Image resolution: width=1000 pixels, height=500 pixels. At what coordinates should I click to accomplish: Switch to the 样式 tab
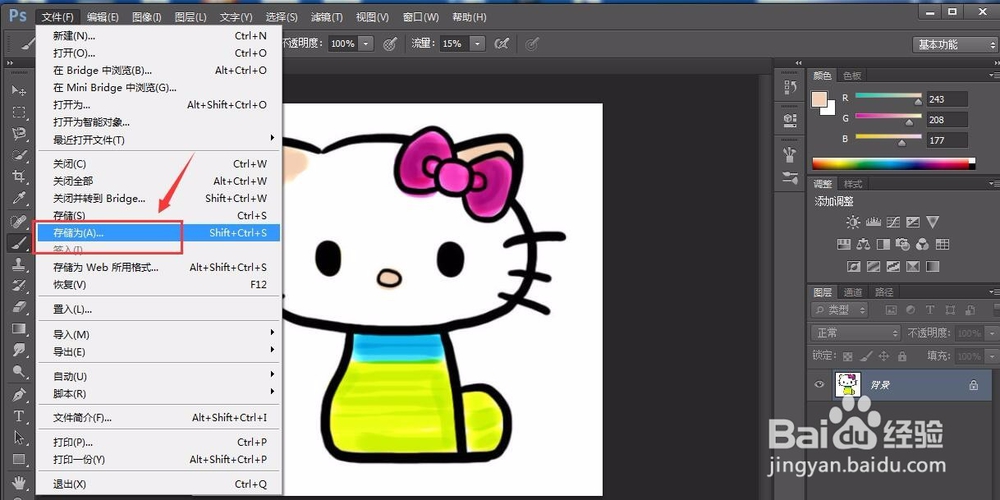pos(853,184)
